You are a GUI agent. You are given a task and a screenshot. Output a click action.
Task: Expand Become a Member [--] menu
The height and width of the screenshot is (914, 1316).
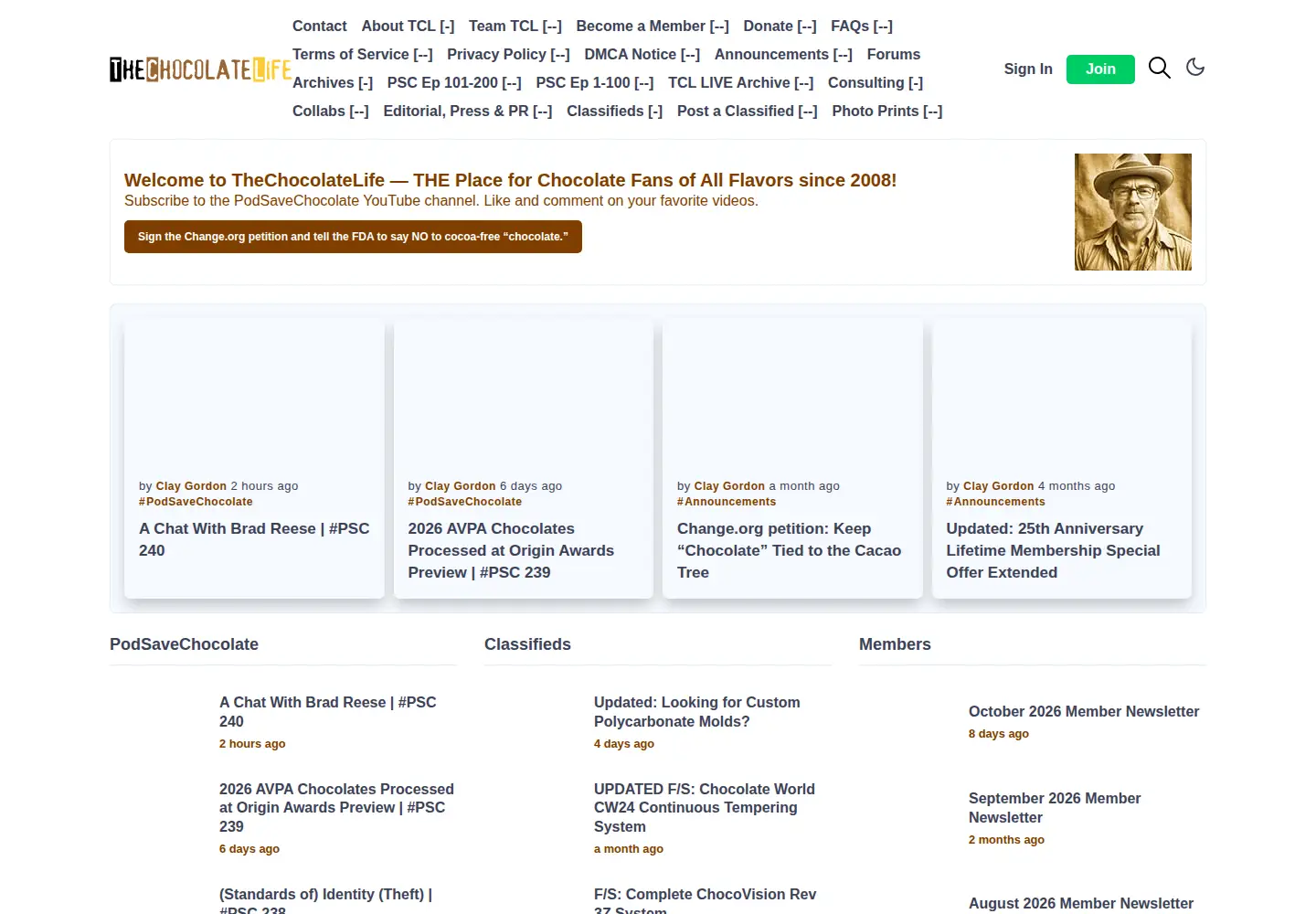(x=653, y=27)
